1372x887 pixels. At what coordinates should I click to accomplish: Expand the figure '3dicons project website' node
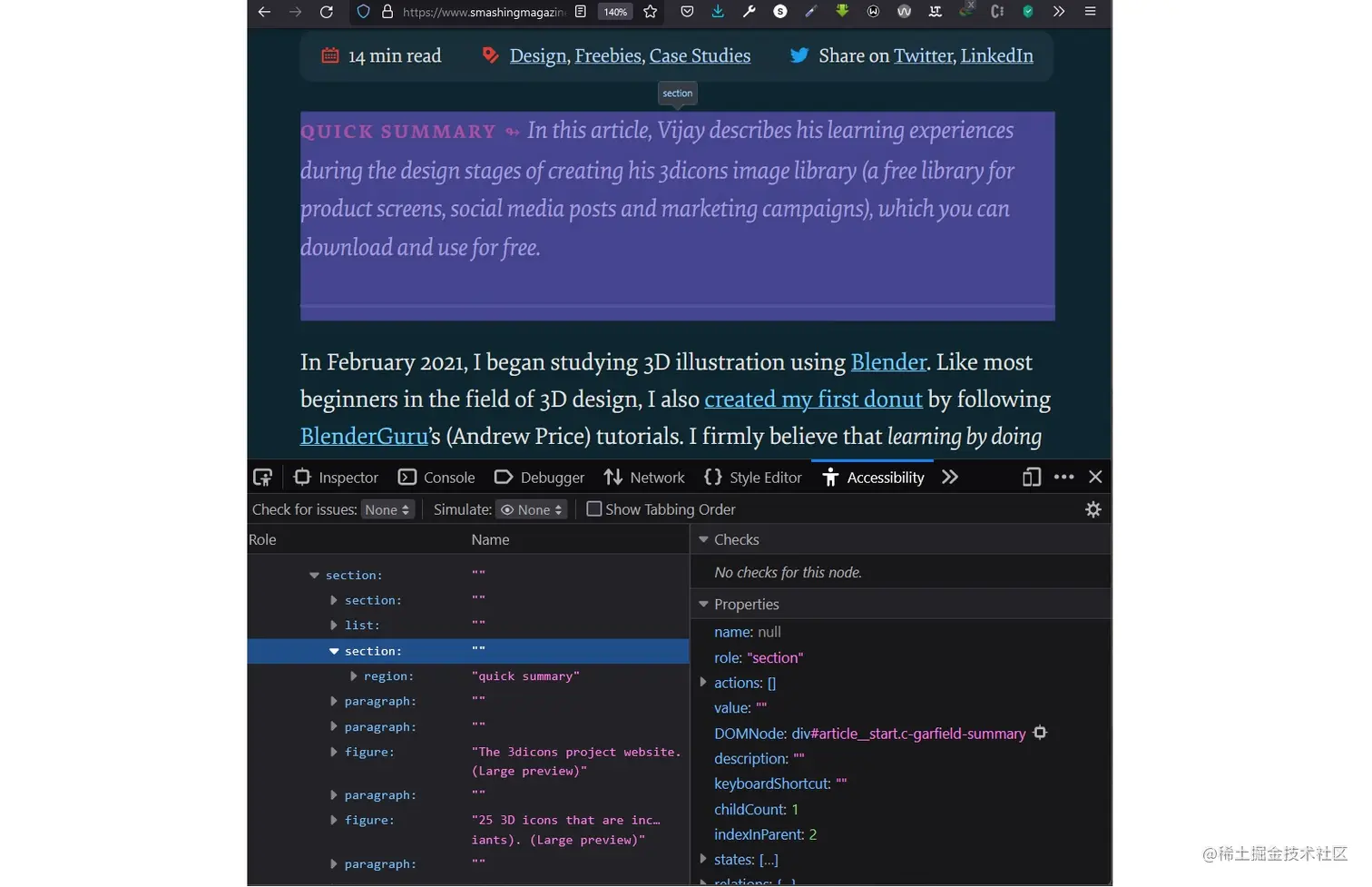(x=334, y=753)
